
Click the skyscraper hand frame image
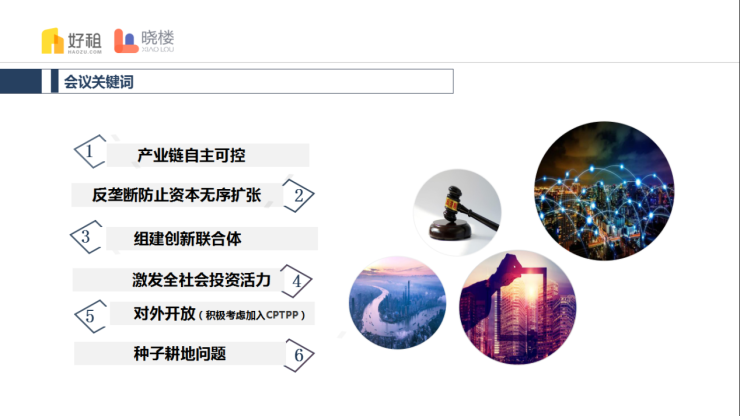[x=518, y=307]
